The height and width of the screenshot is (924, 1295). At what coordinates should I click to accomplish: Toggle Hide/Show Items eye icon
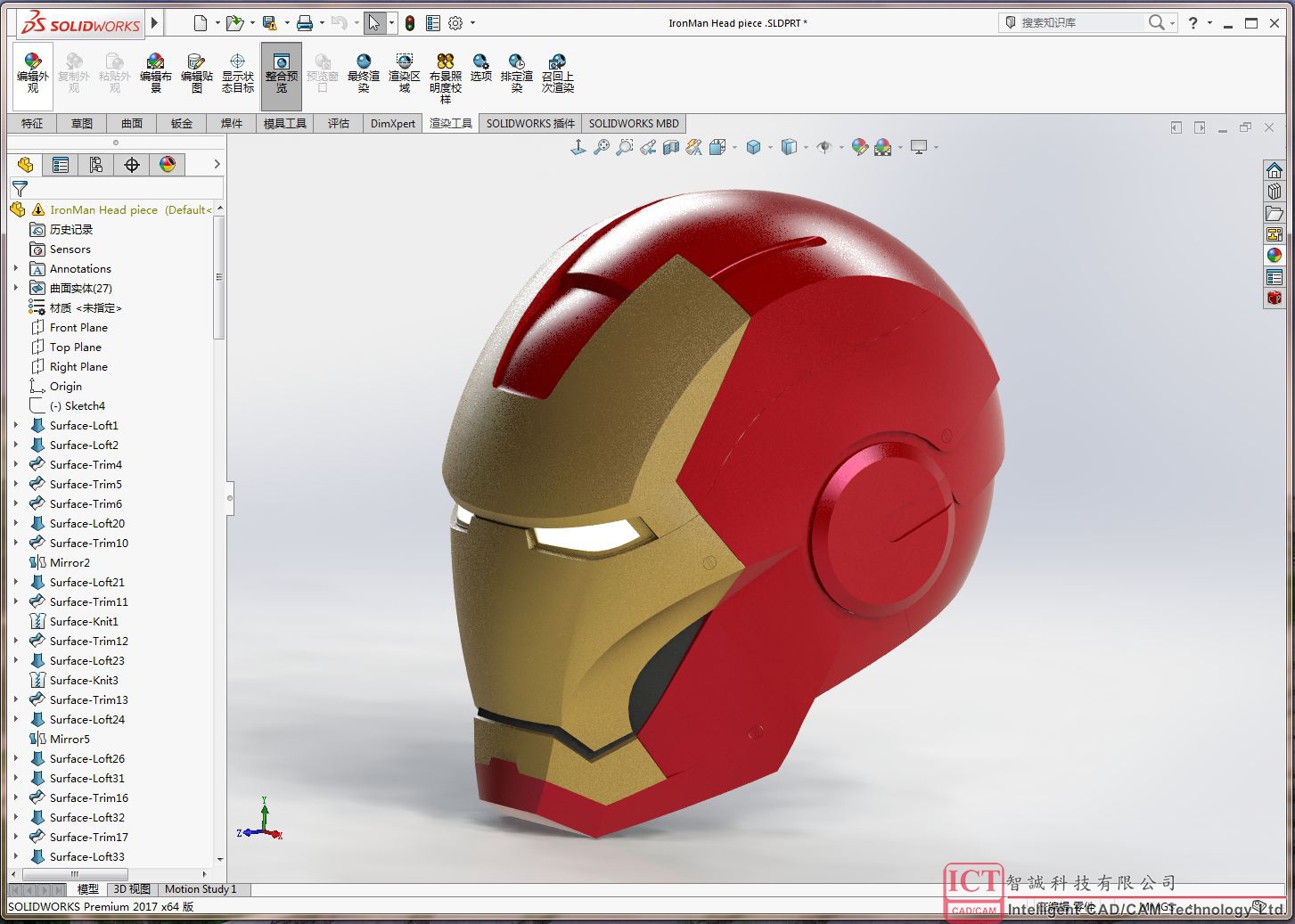point(824,147)
